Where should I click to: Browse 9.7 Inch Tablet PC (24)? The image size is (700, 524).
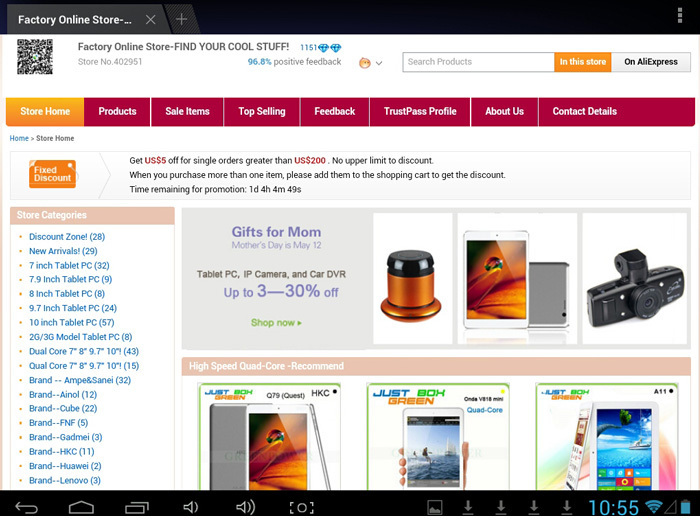73,308
